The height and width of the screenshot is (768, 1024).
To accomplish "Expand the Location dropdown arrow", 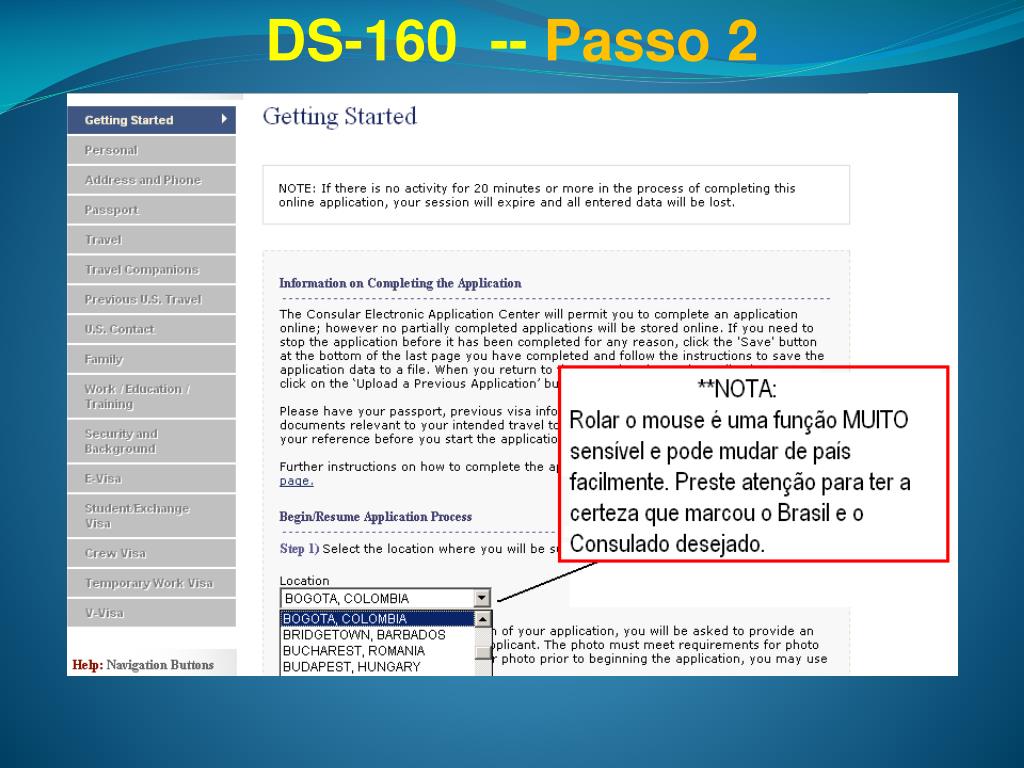I will pos(482,598).
